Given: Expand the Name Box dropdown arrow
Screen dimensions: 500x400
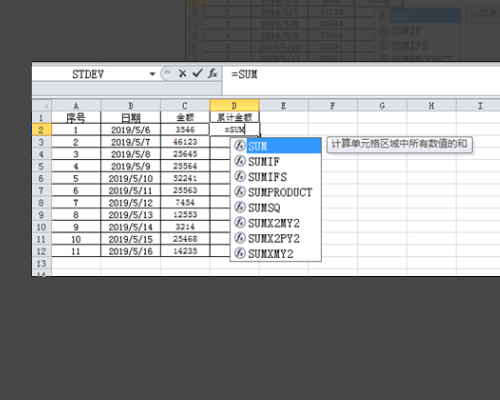Looking at the screenshot, I should [152, 74].
